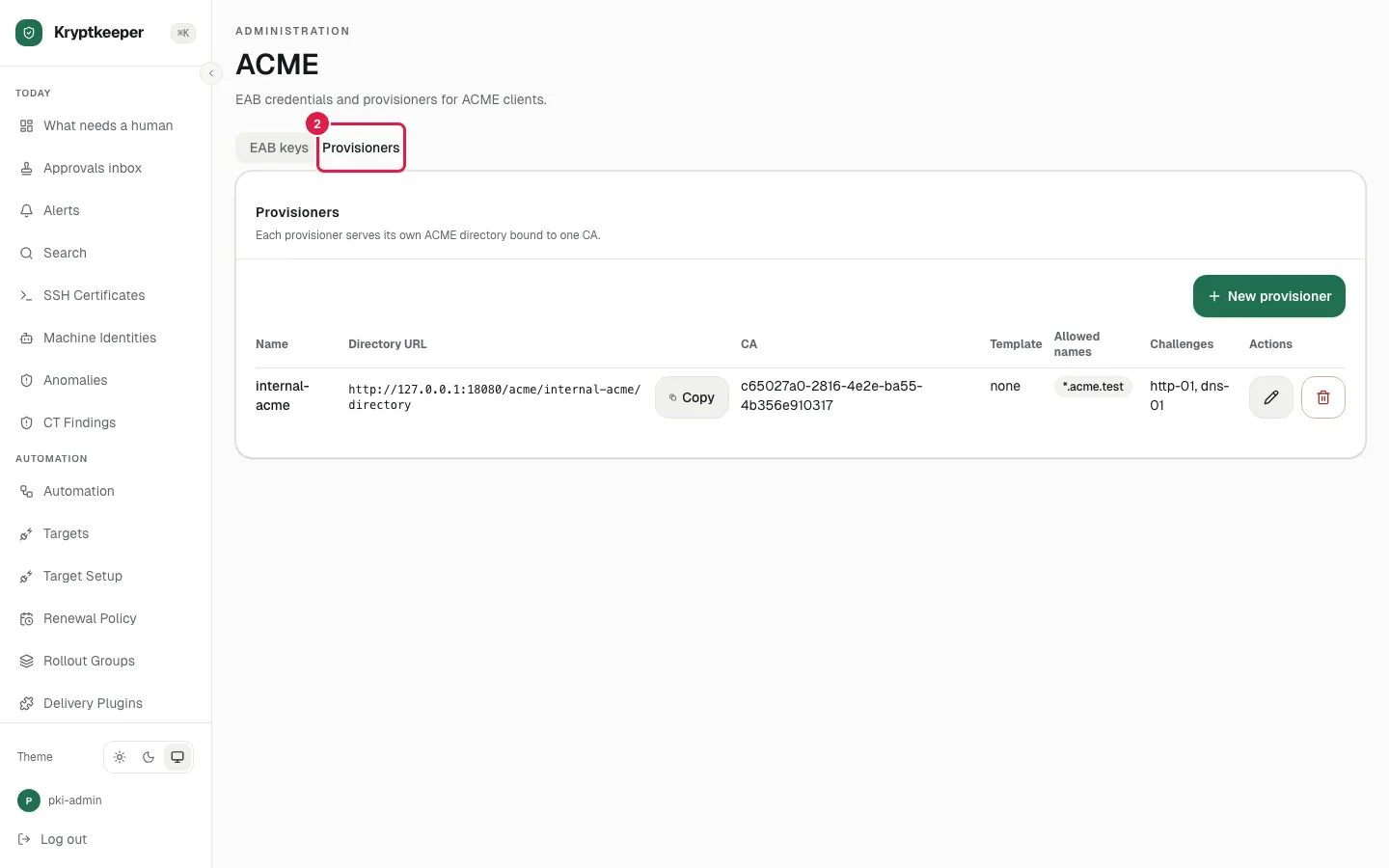
Task: Select system theme monitor icon
Action: click(177, 757)
